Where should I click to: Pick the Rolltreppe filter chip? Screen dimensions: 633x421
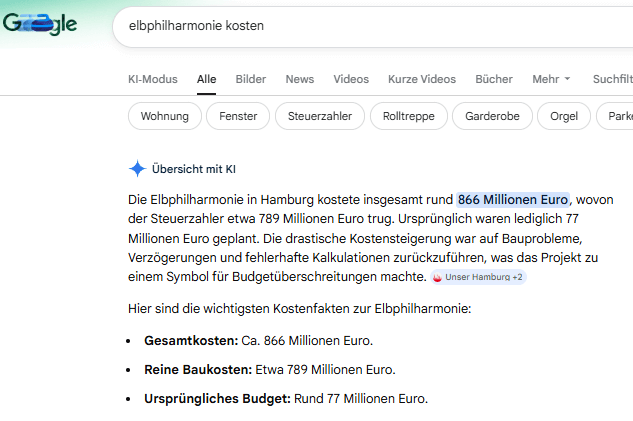(408, 116)
